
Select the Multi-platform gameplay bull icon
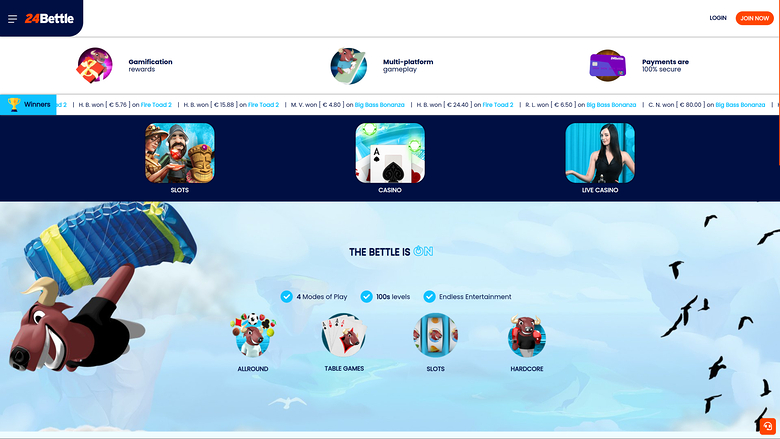(x=349, y=66)
